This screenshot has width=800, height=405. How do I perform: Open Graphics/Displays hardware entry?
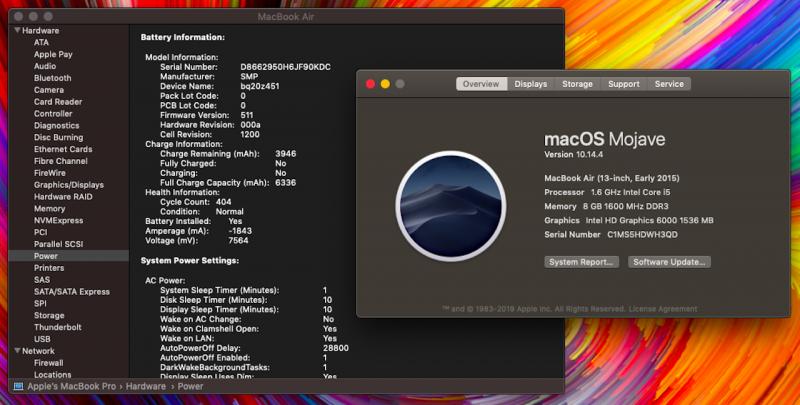[x=69, y=185]
